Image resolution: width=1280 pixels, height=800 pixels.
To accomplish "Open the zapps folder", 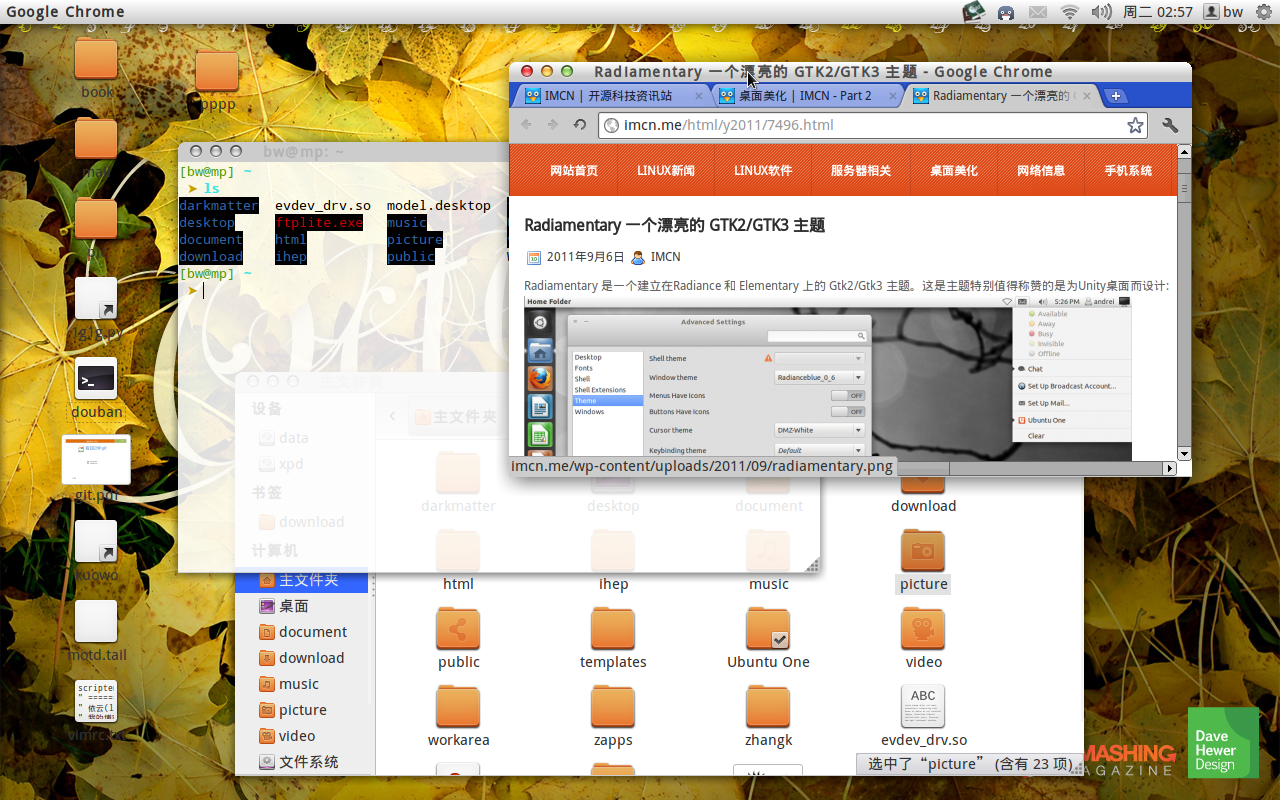I will point(613,718).
